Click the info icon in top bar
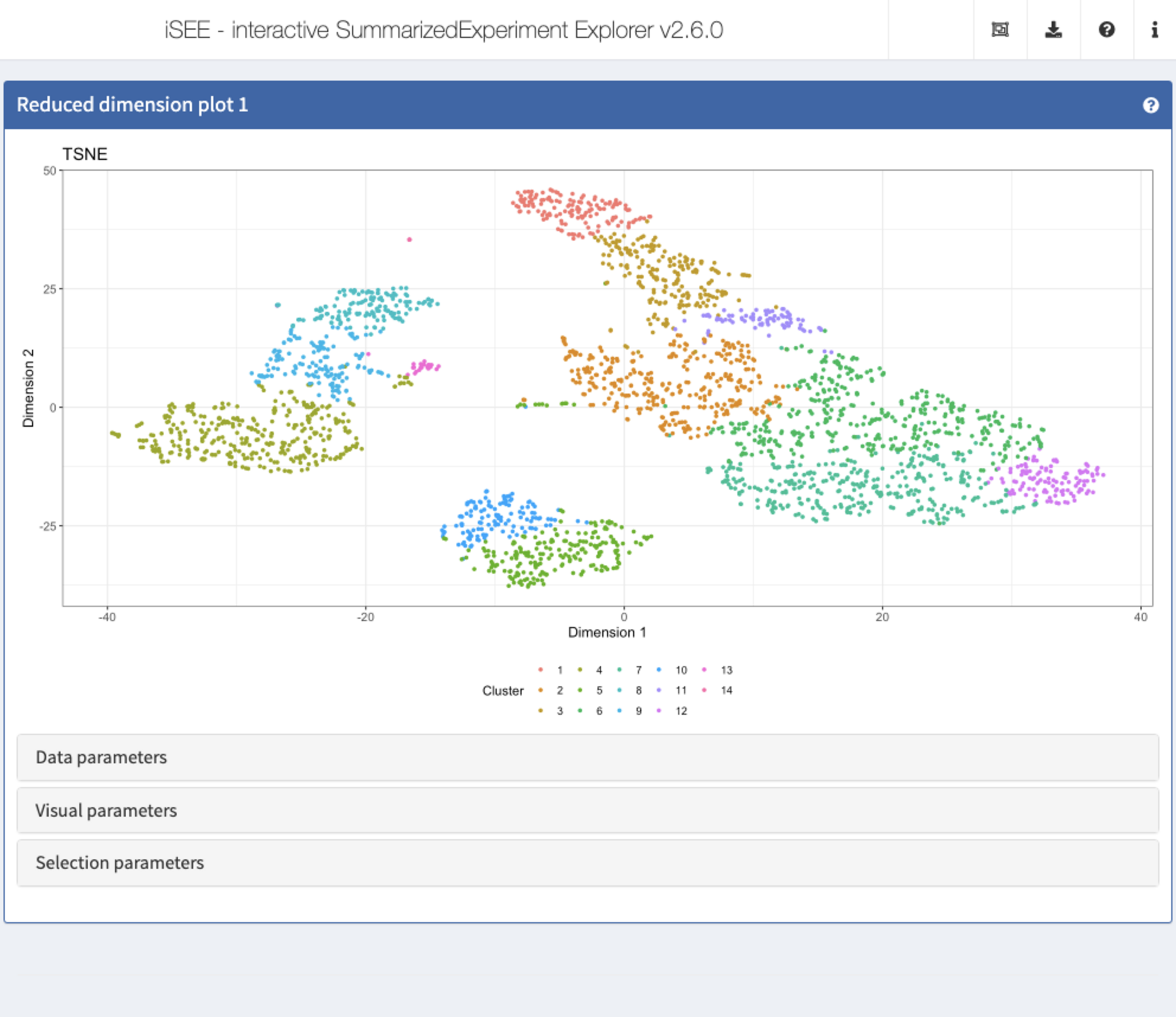 point(1155,30)
